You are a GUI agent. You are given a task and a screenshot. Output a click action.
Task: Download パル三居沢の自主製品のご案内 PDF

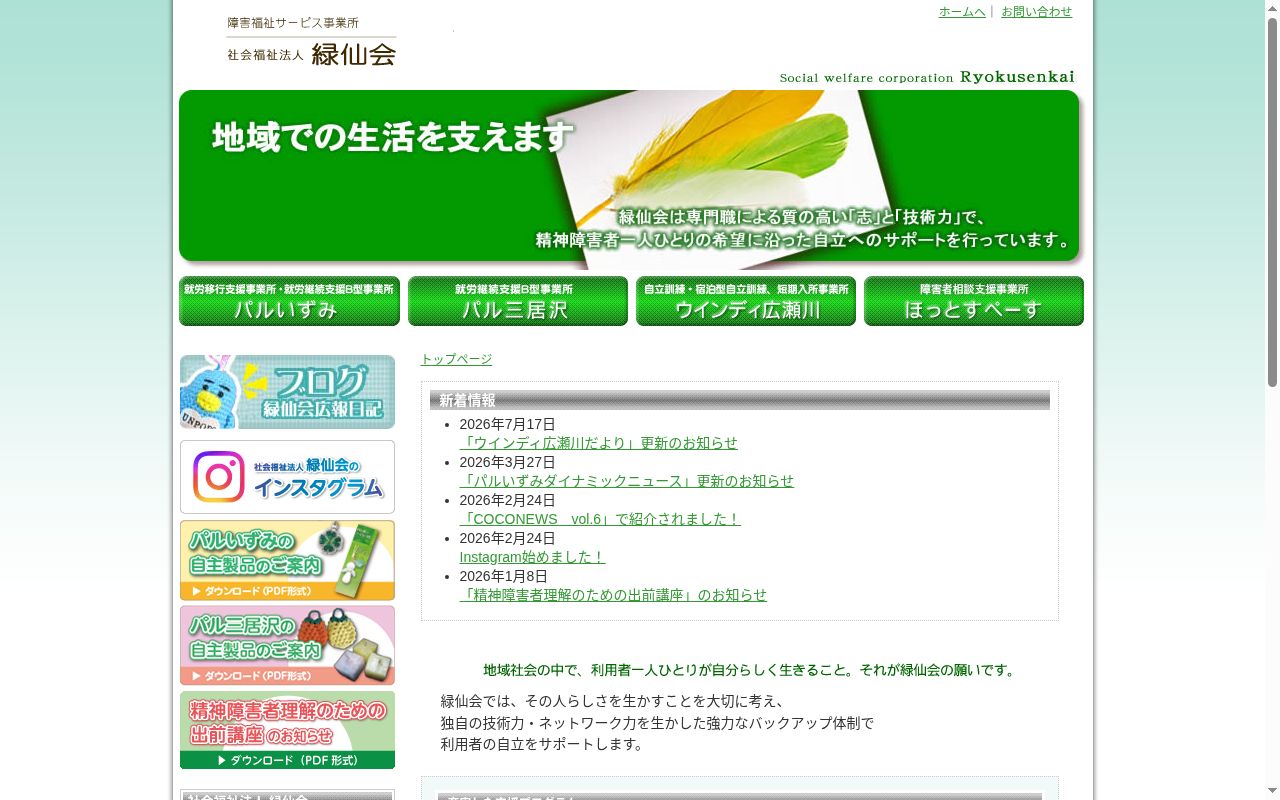coord(287,645)
